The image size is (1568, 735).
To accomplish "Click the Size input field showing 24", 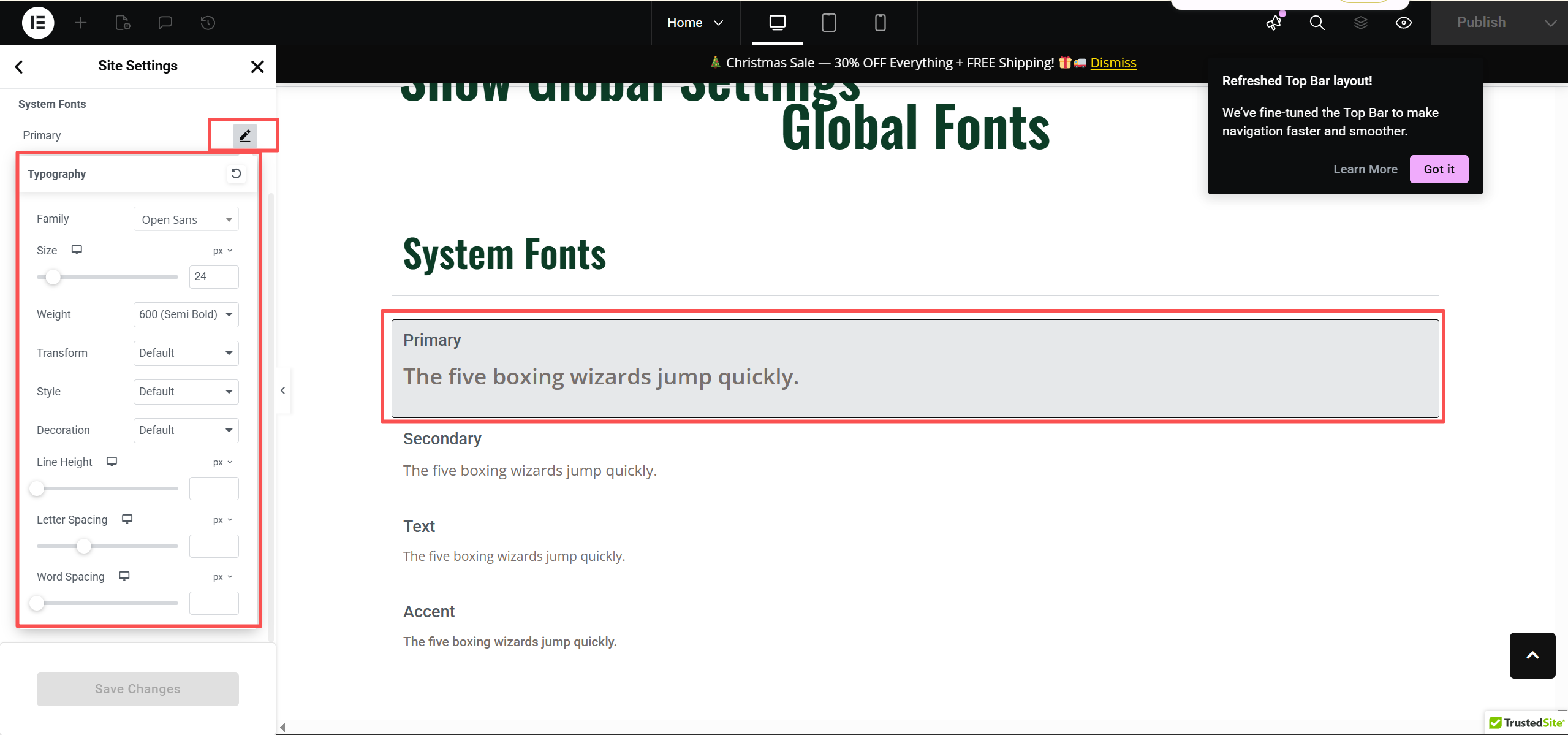I will [x=213, y=276].
